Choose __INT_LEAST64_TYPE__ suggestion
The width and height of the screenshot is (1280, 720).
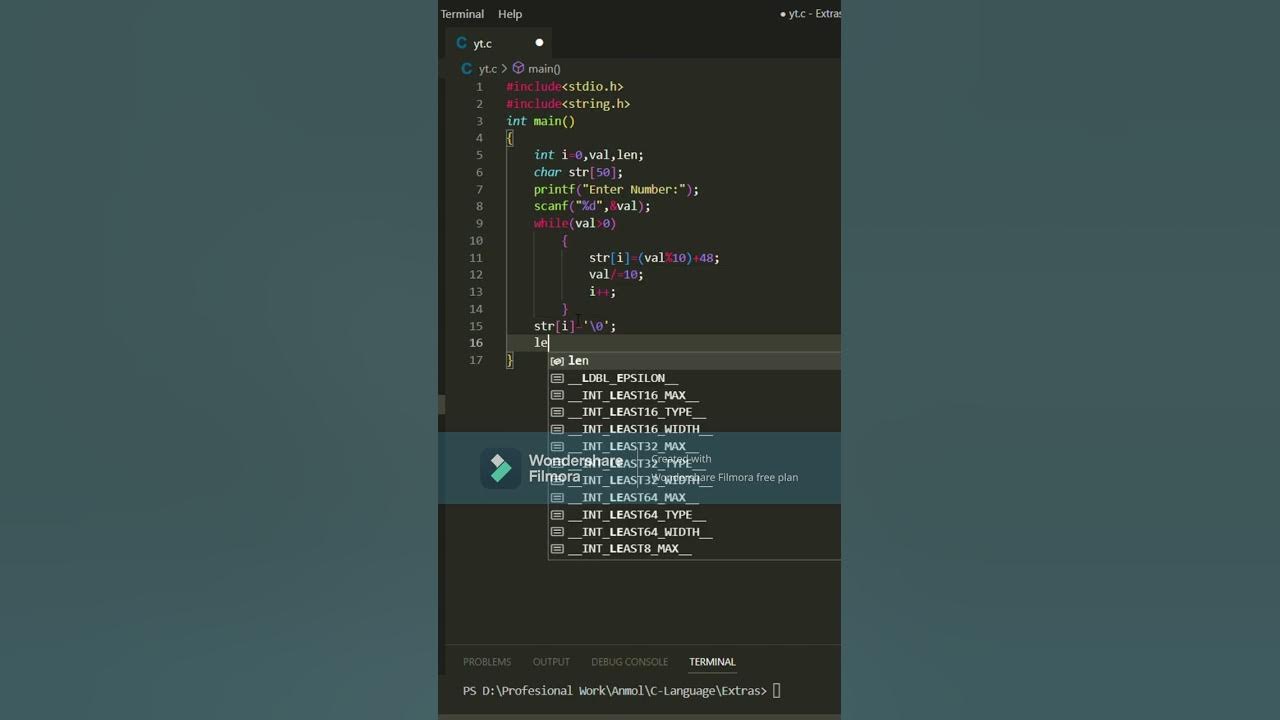click(694, 514)
